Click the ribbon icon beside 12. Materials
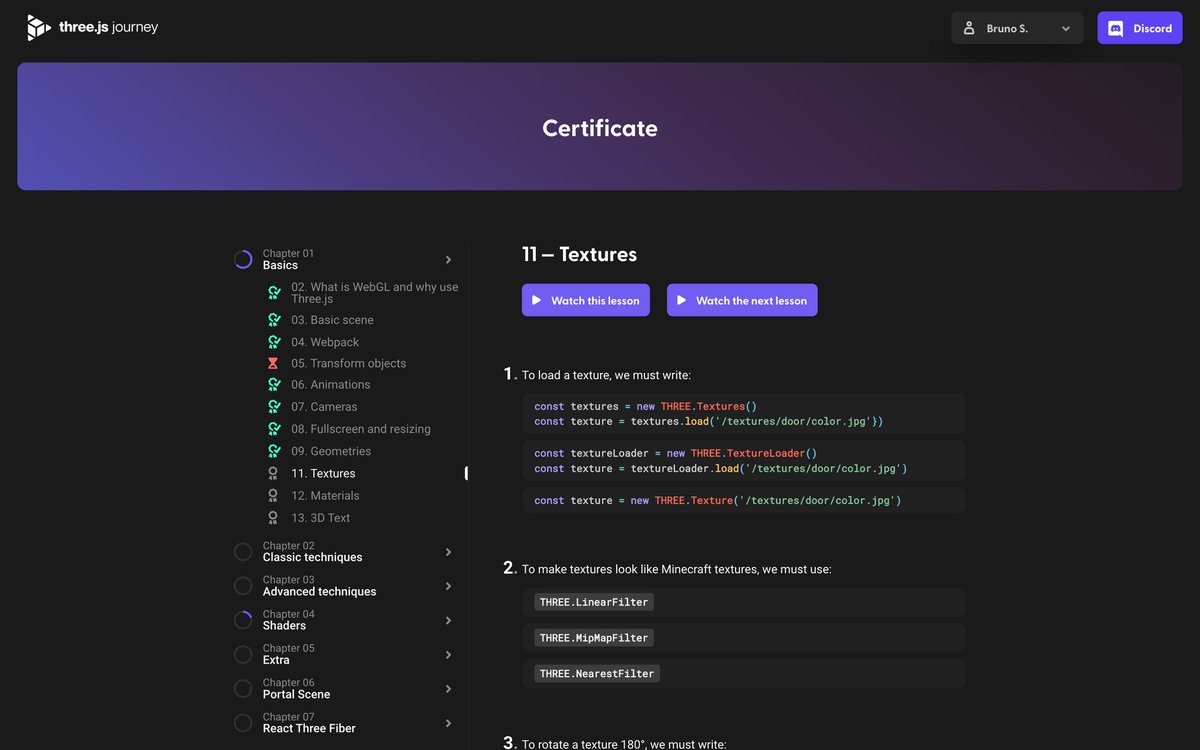1200x750 pixels. point(273,496)
